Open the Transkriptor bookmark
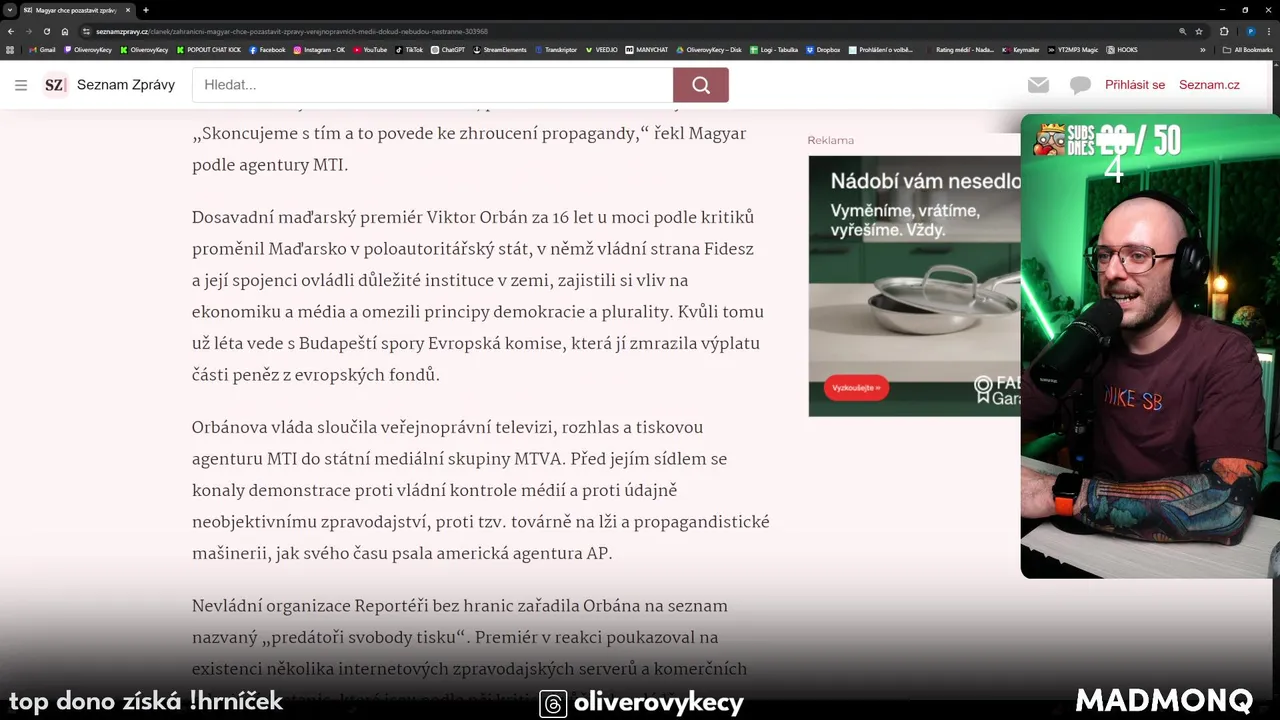 coord(555,49)
